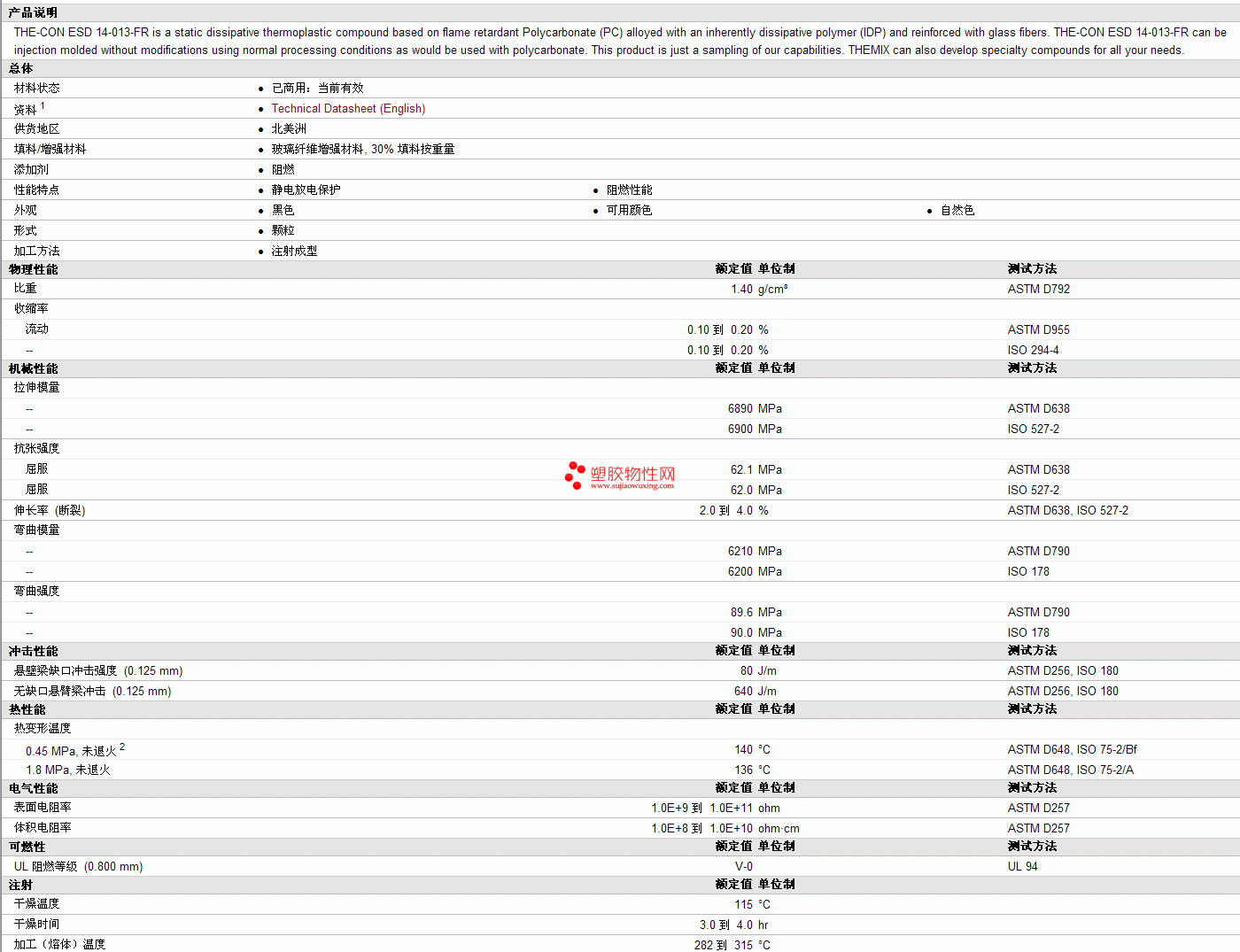The width and height of the screenshot is (1240, 952).
Task: Select the 干燥时间 row label
Action: [x=37, y=925]
